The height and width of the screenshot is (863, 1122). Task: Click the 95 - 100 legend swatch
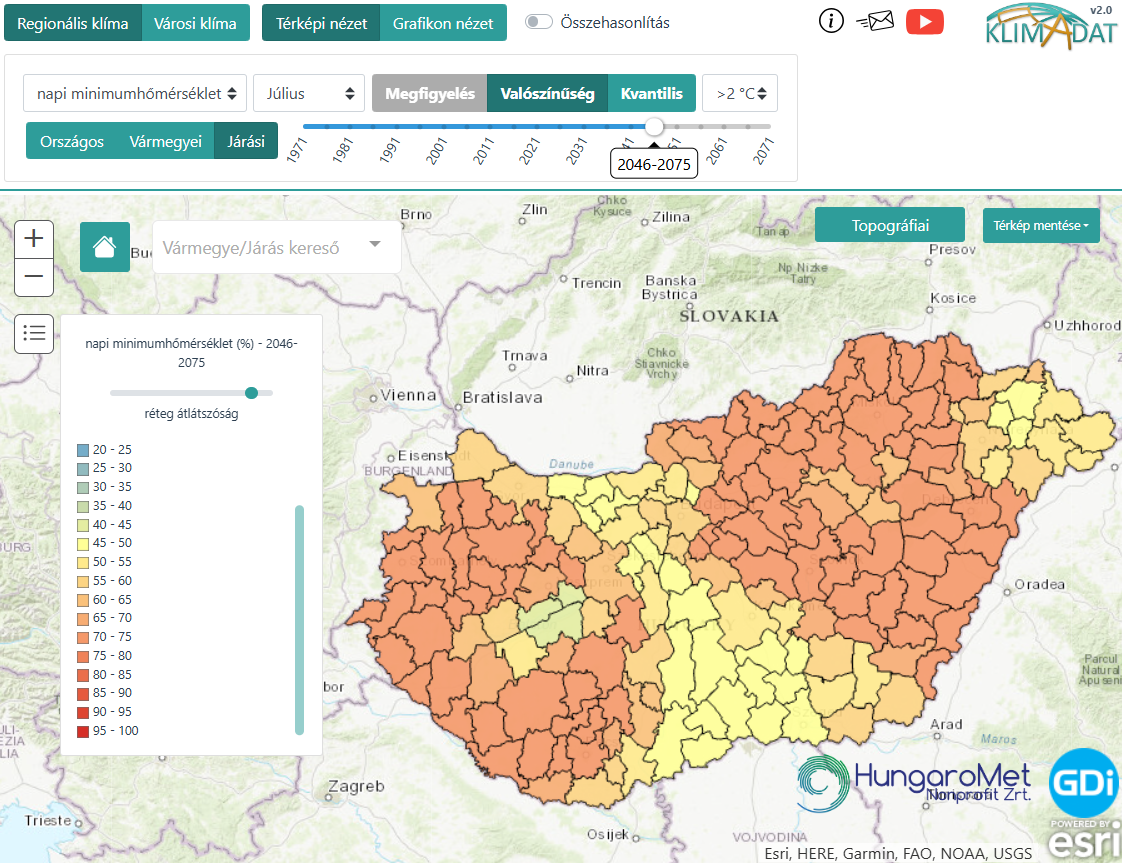point(83,731)
